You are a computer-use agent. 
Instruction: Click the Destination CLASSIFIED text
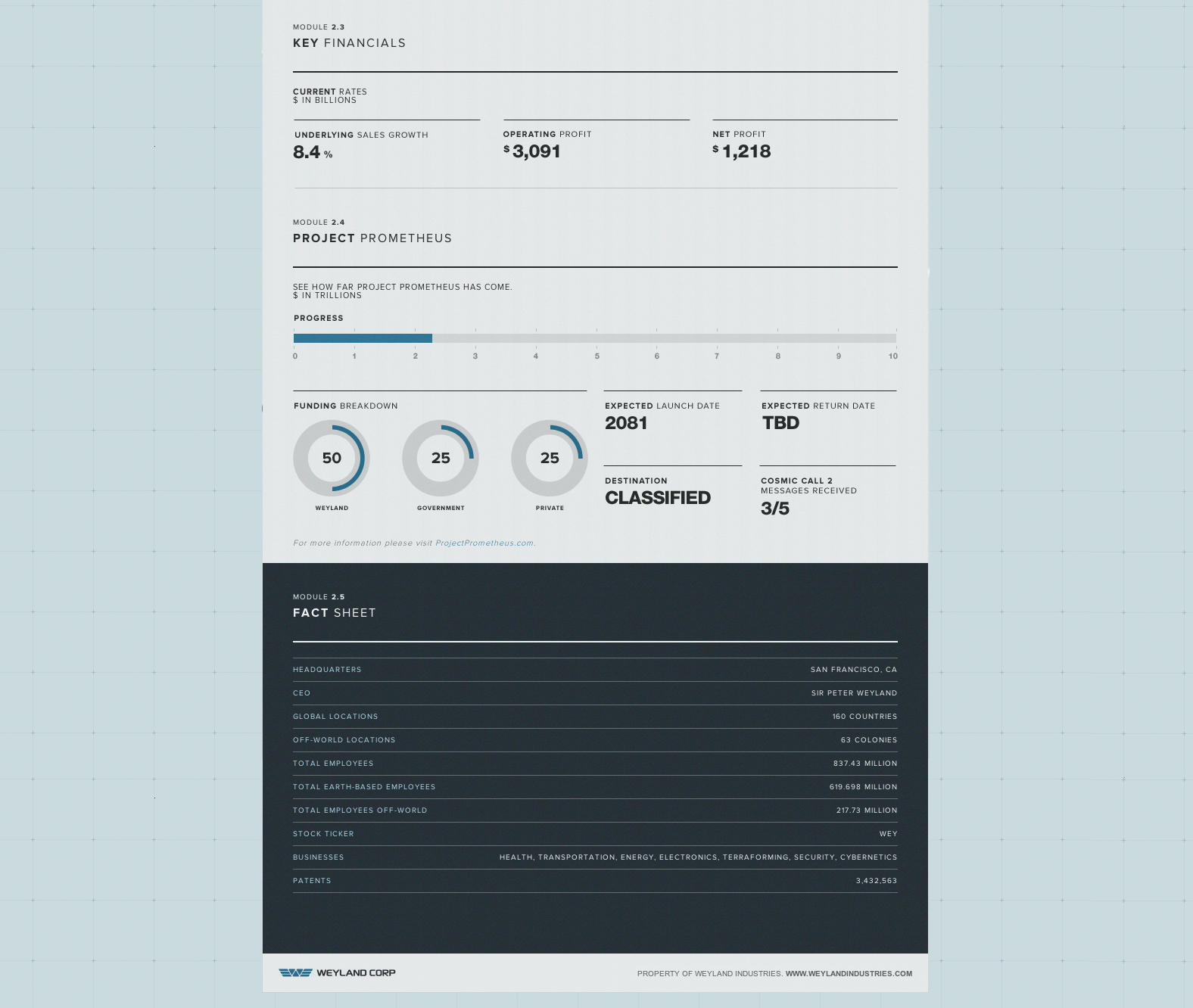pyautogui.click(x=657, y=498)
